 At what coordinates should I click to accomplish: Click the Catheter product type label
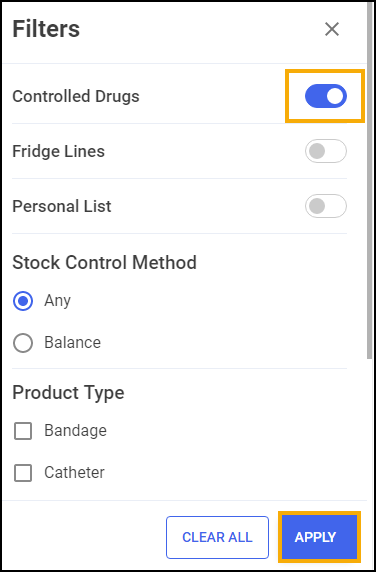click(74, 472)
